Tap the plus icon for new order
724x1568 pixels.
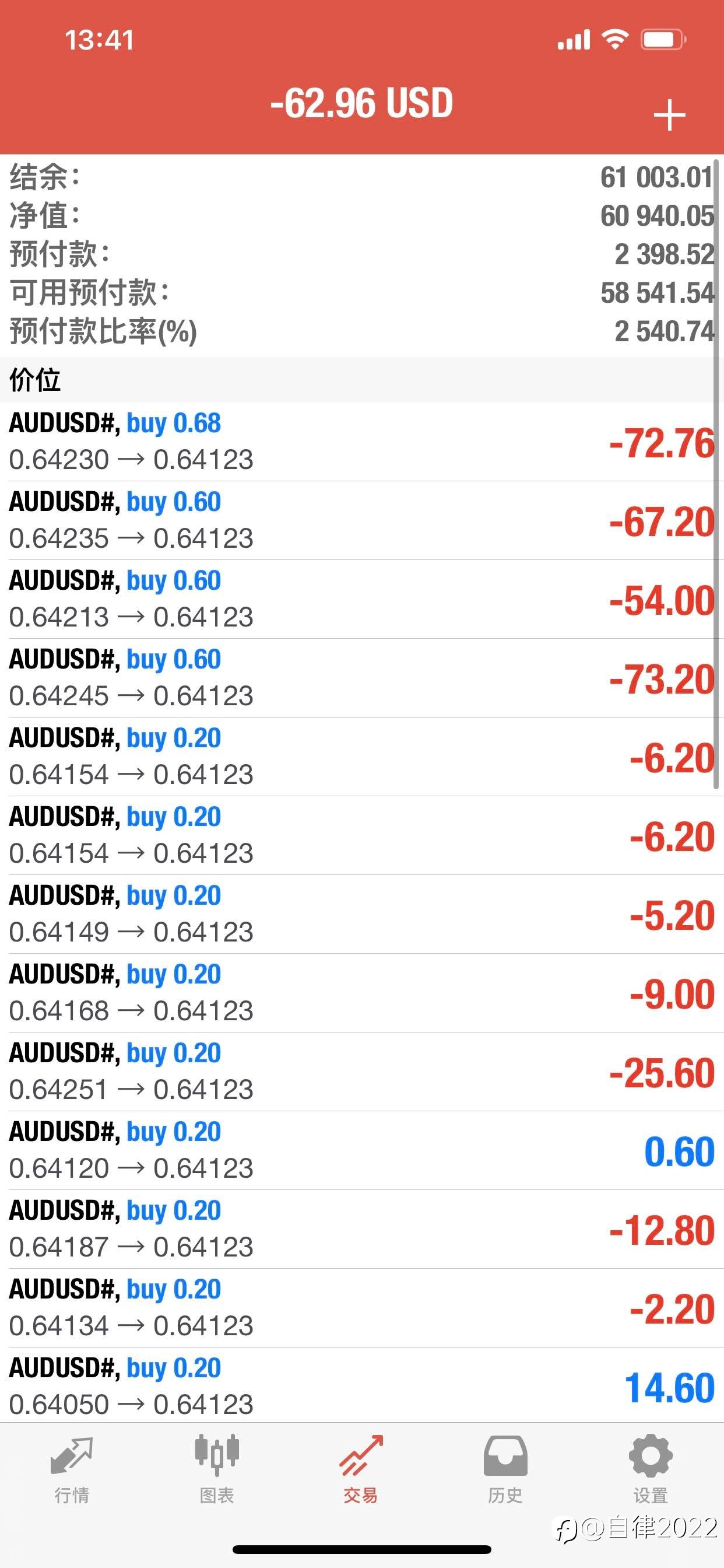669,115
